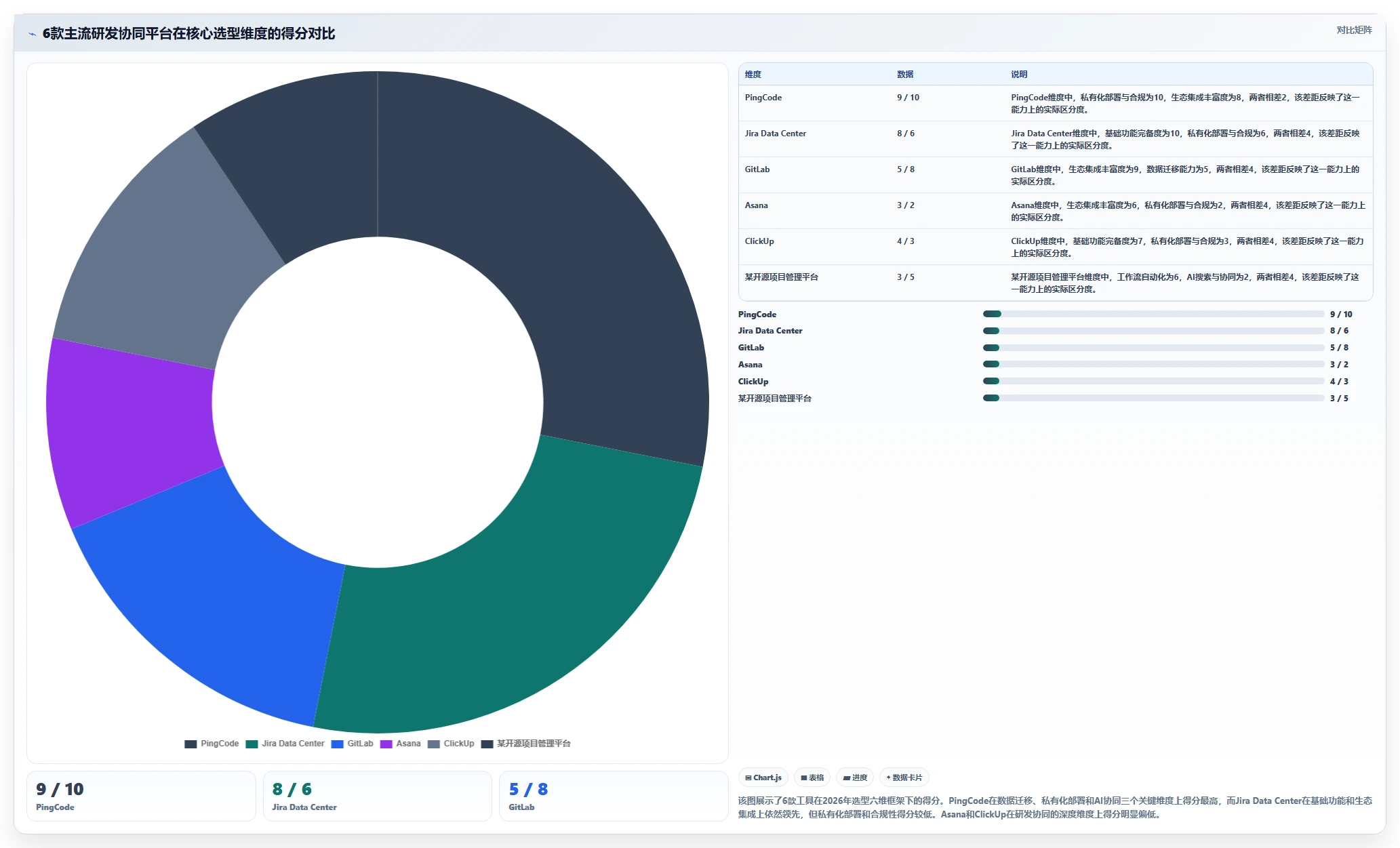Toggle Jira Data Center in the chart legend
This screenshot has height=848, width=1400.
pos(285,744)
